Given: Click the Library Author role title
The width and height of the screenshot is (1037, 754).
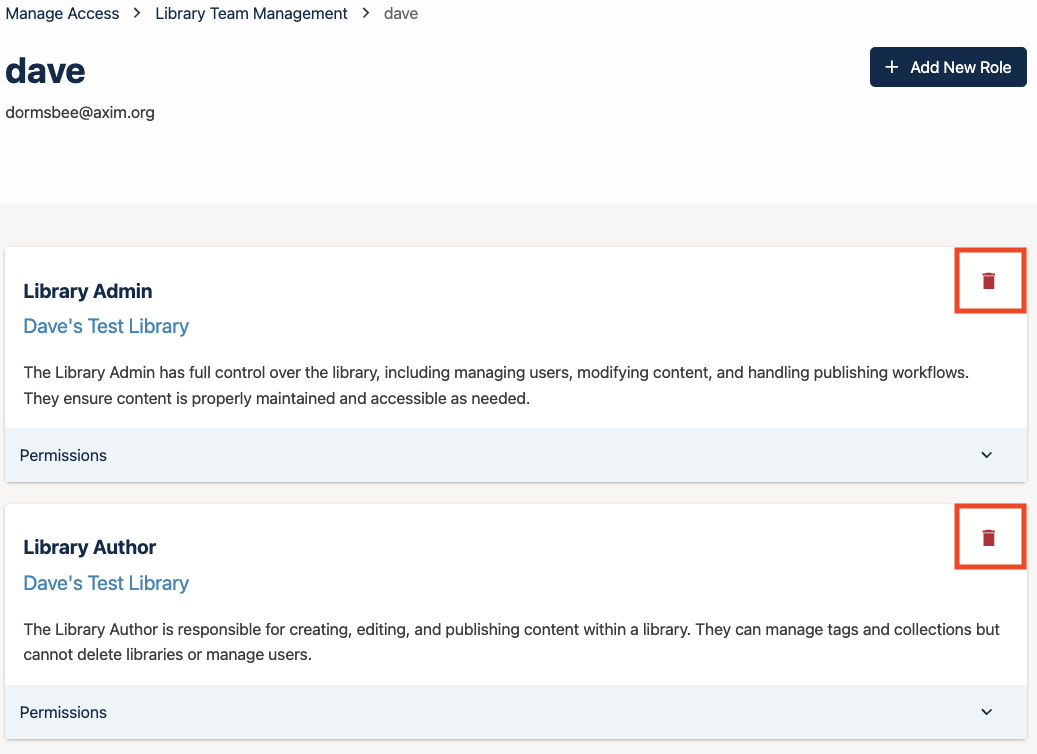Looking at the screenshot, I should point(90,547).
